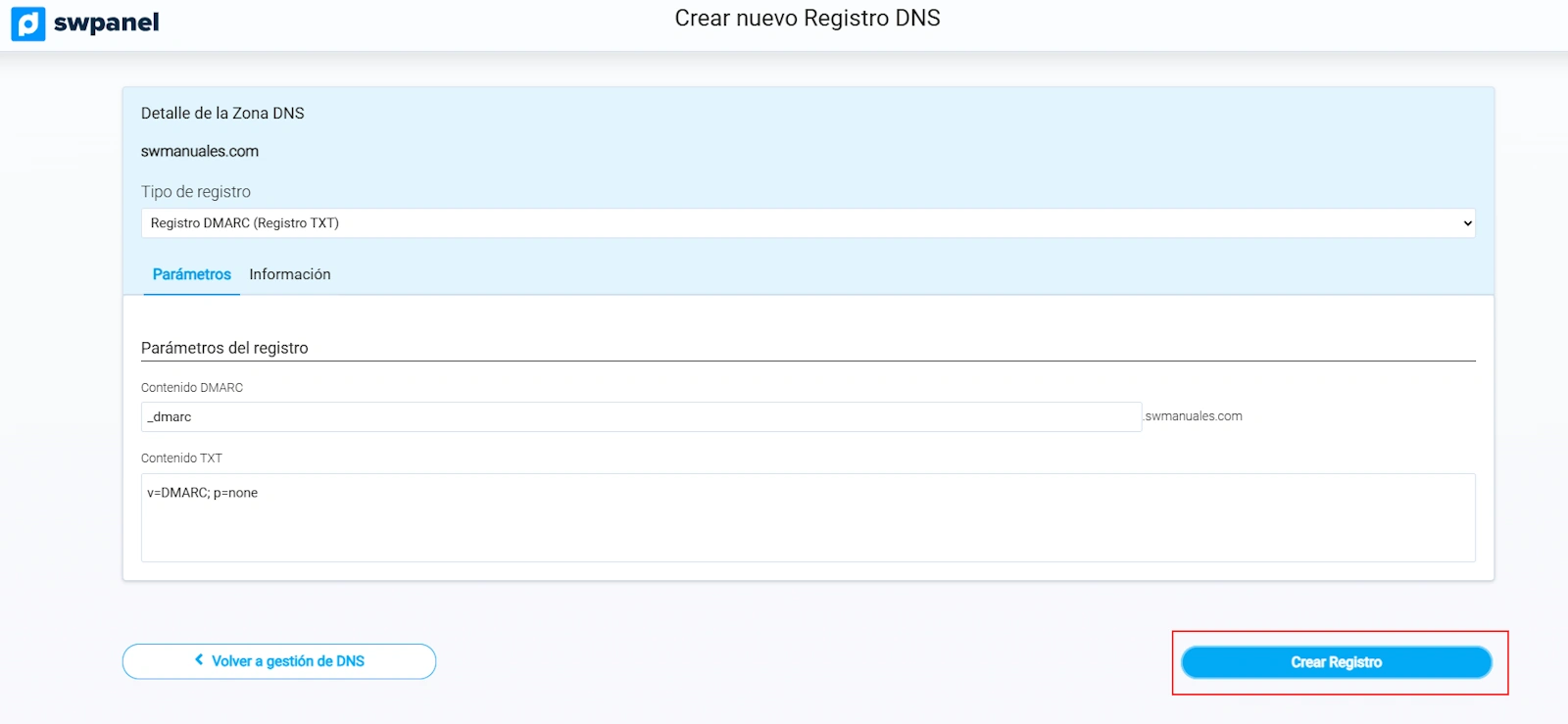Click the Detalle de la Zona DNS heading
This screenshot has width=1568, height=724.
[x=222, y=114]
